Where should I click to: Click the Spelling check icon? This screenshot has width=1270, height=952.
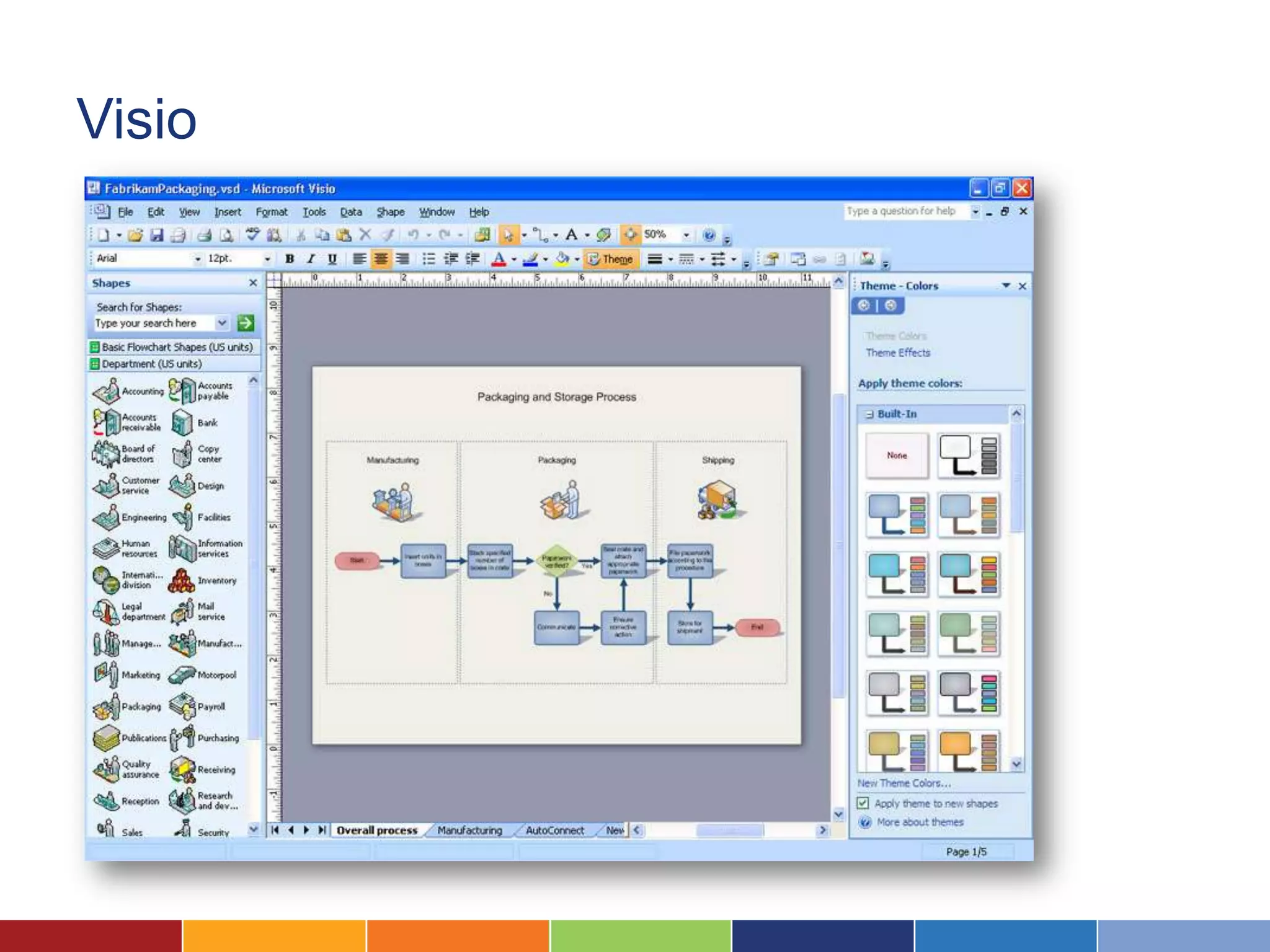252,234
